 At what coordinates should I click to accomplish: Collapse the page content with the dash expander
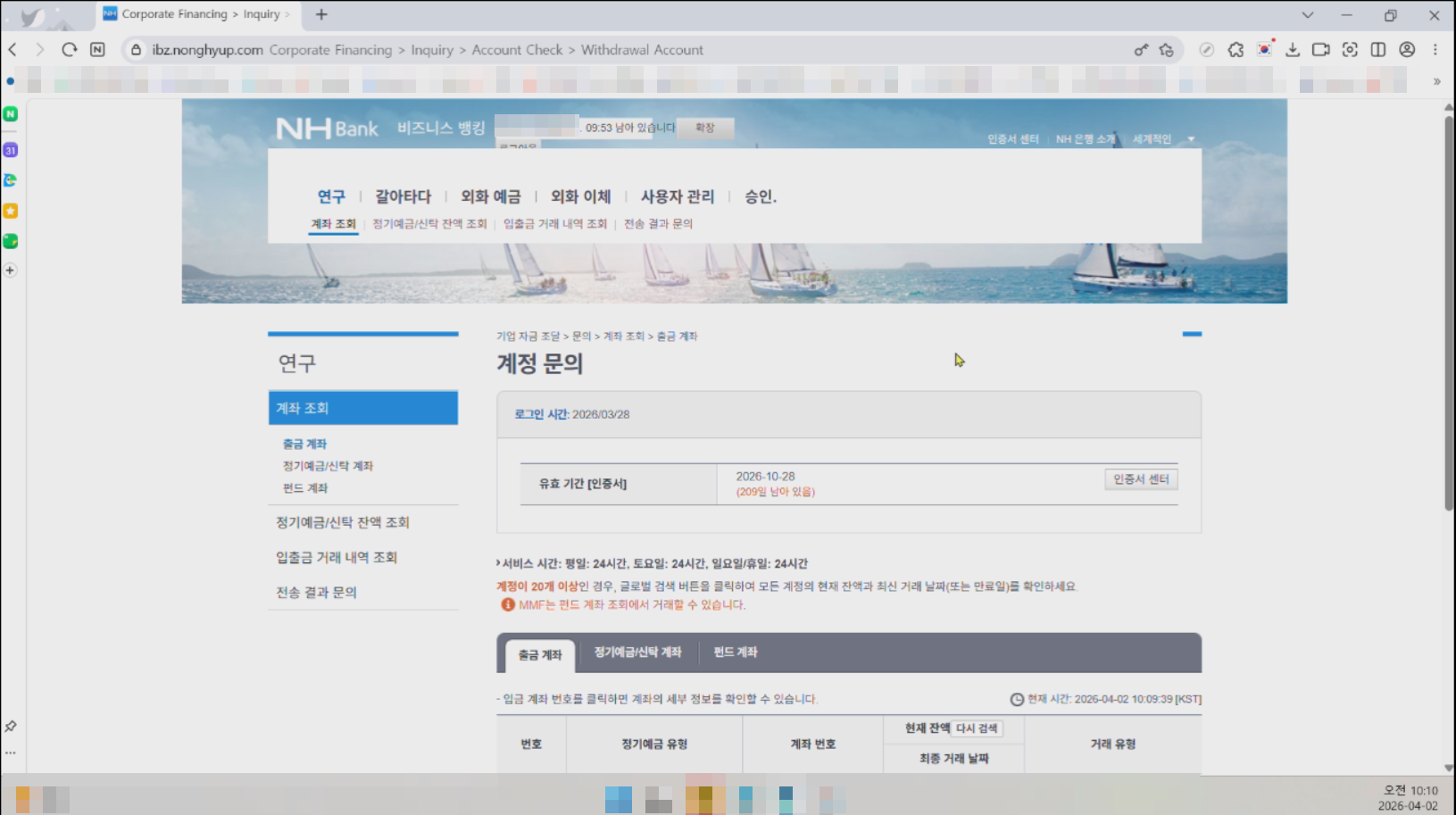(x=1193, y=334)
